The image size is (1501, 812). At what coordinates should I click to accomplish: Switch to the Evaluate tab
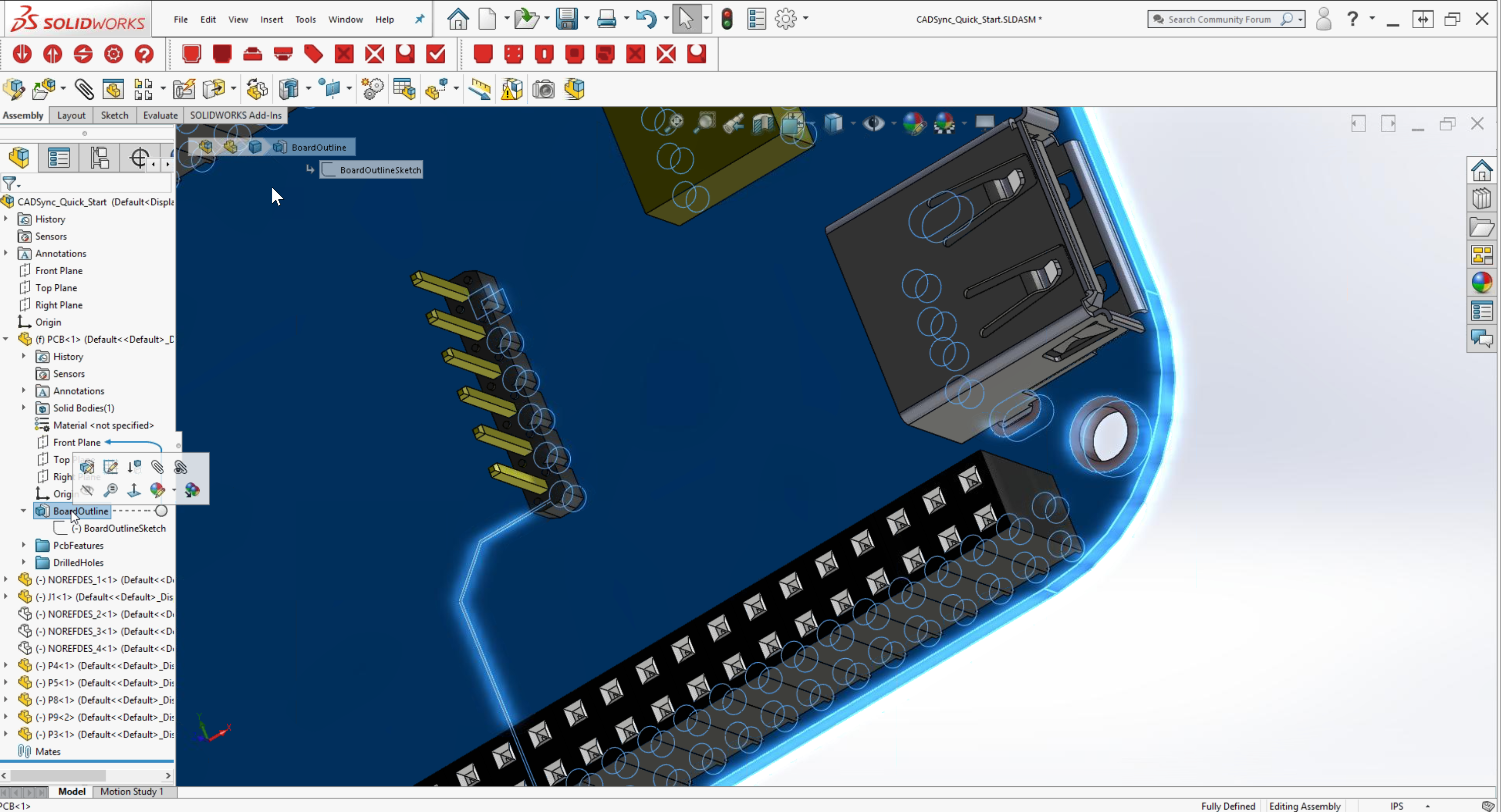(x=160, y=115)
